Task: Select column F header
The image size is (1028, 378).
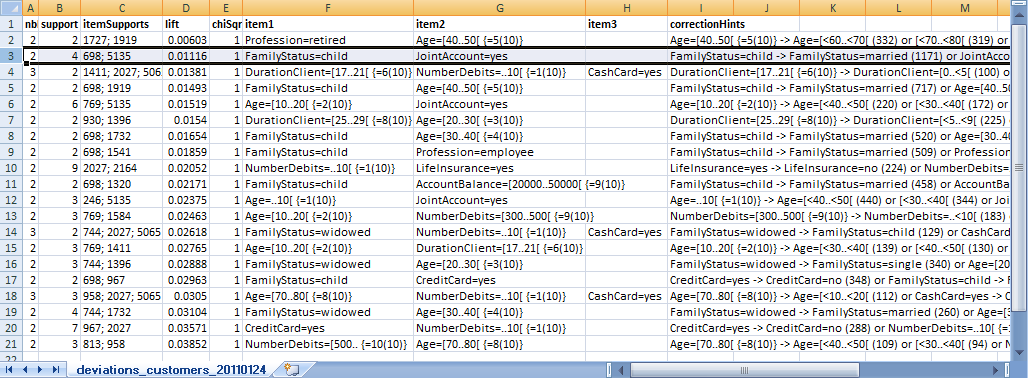Action: click(328, 8)
